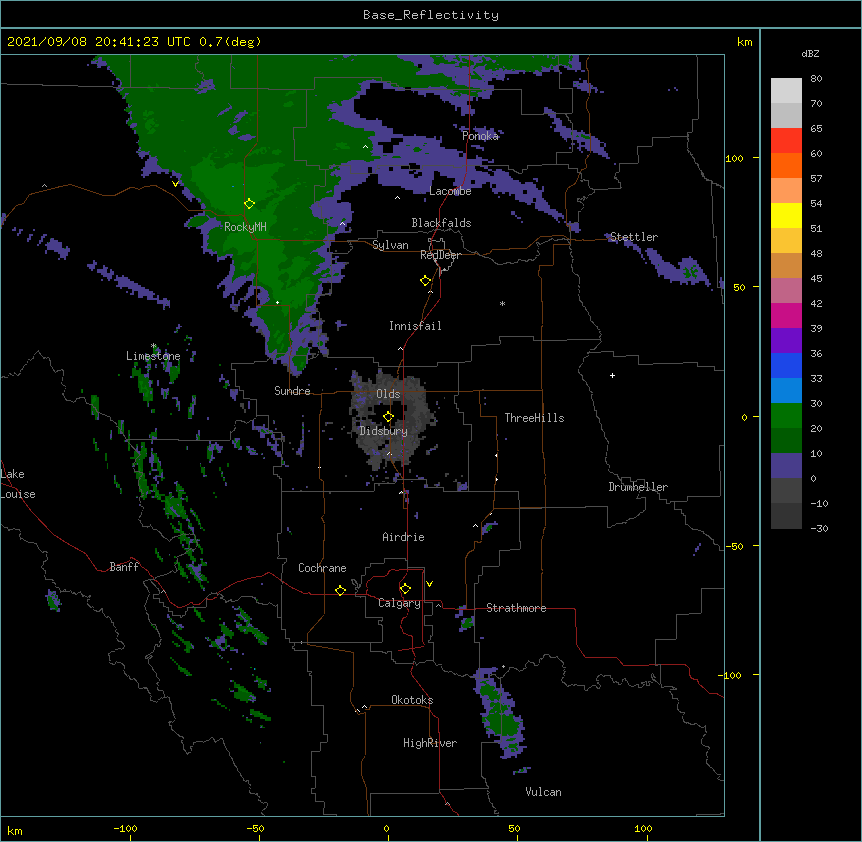
Task: Click the Limestone label
Action: [x=153, y=356]
